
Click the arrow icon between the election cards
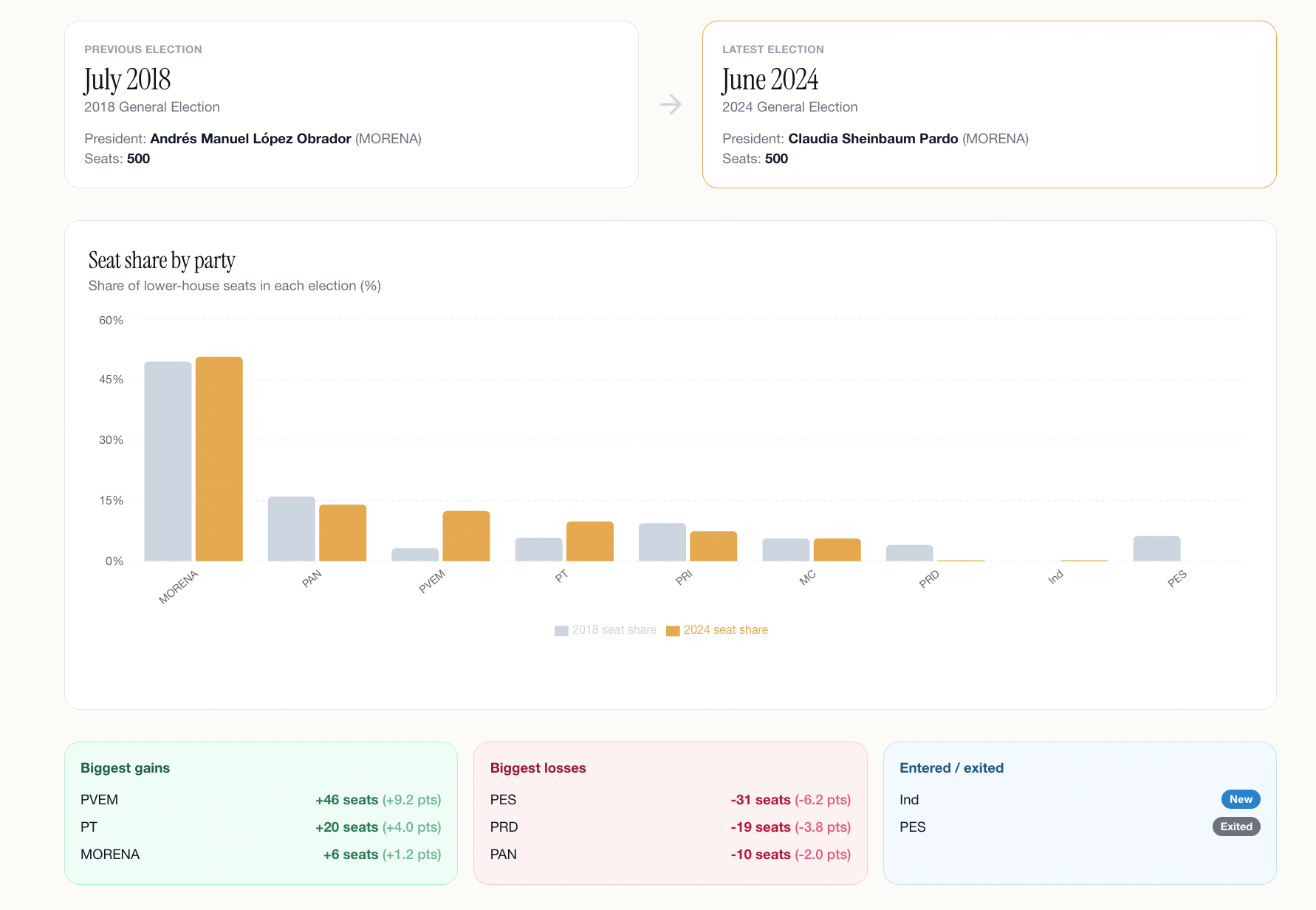click(x=671, y=104)
